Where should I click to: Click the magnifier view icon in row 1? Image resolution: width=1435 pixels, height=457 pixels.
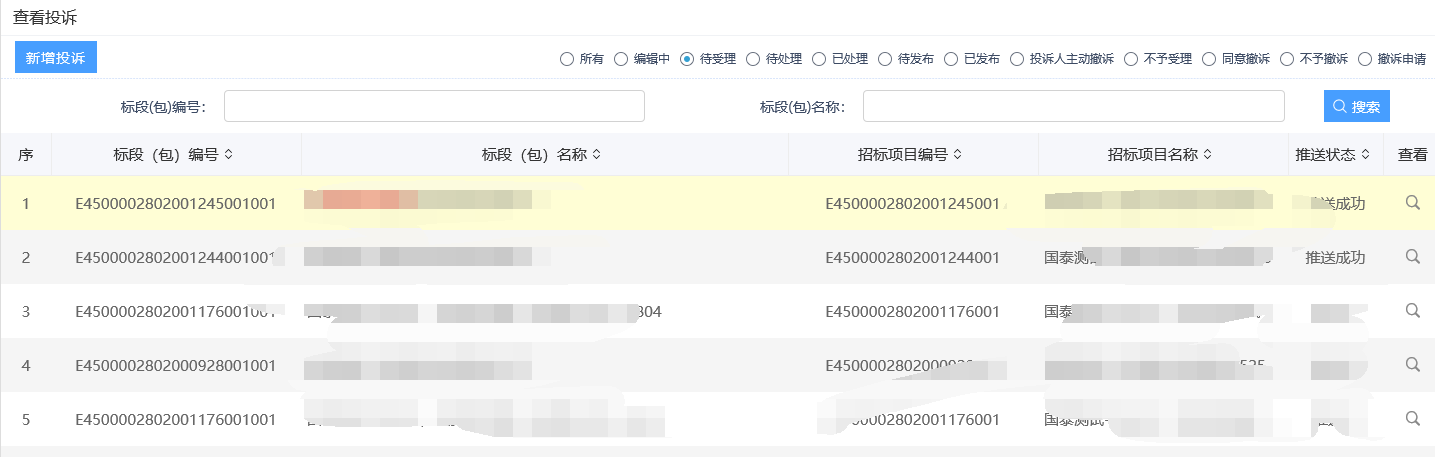[x=1412, y=203]
